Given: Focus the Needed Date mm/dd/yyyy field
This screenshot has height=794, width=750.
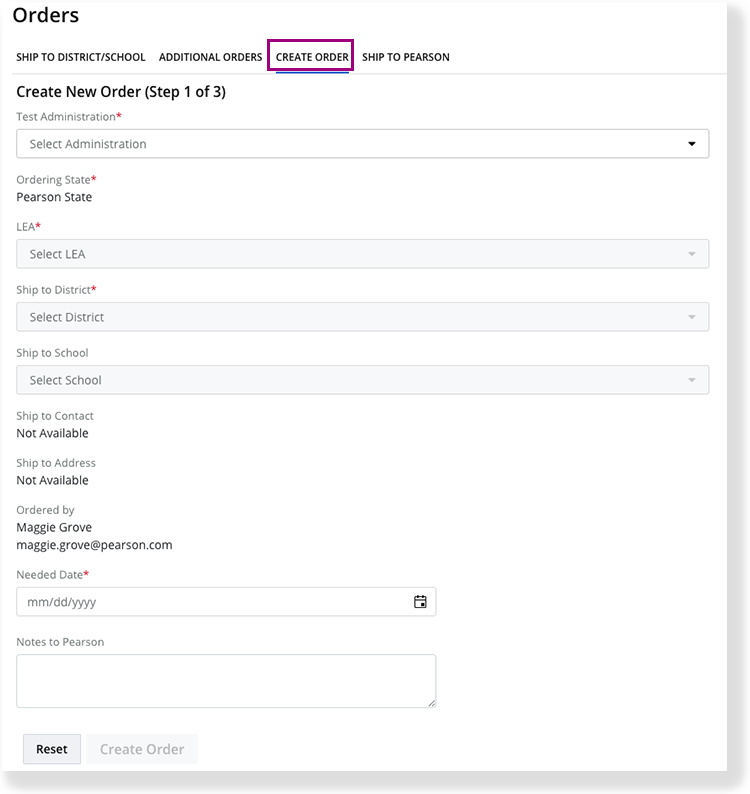Looking at the screenshot, I should pos(226,602).
